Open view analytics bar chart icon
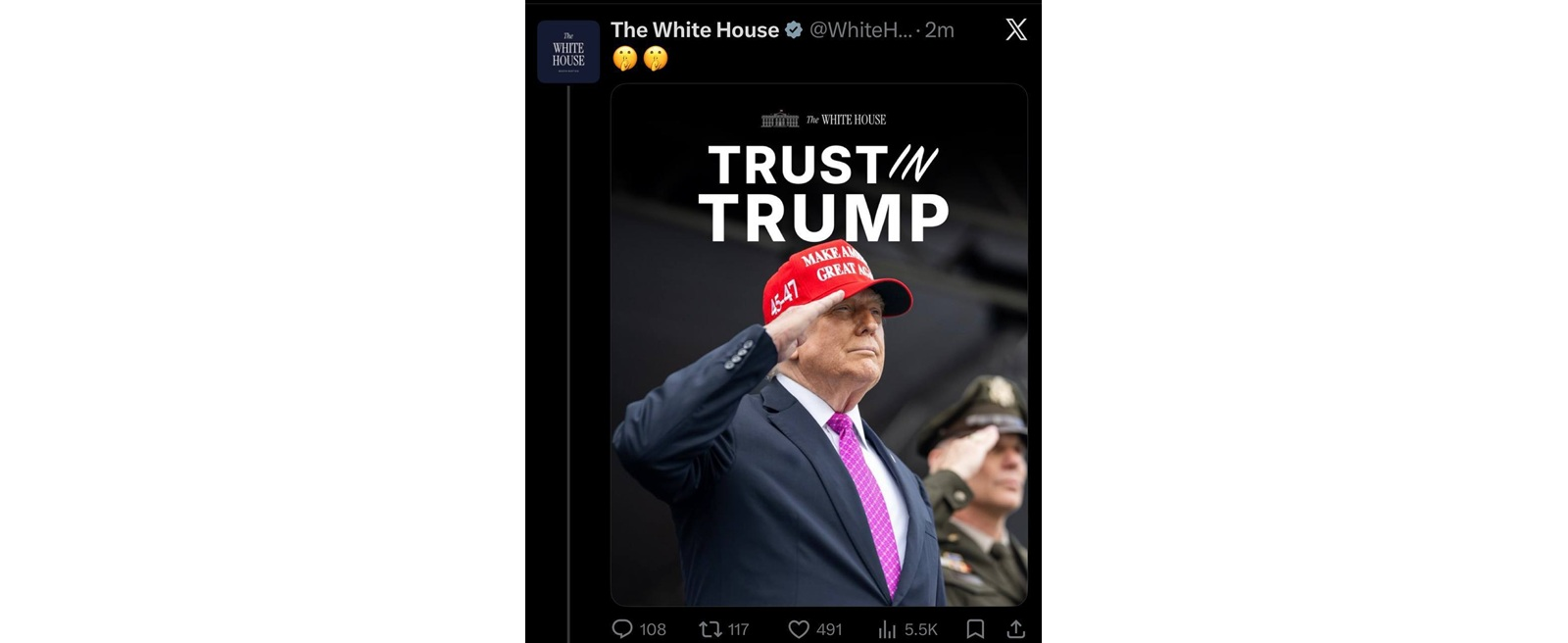The width and height of the screenshot is (1568, 643). 887,629
